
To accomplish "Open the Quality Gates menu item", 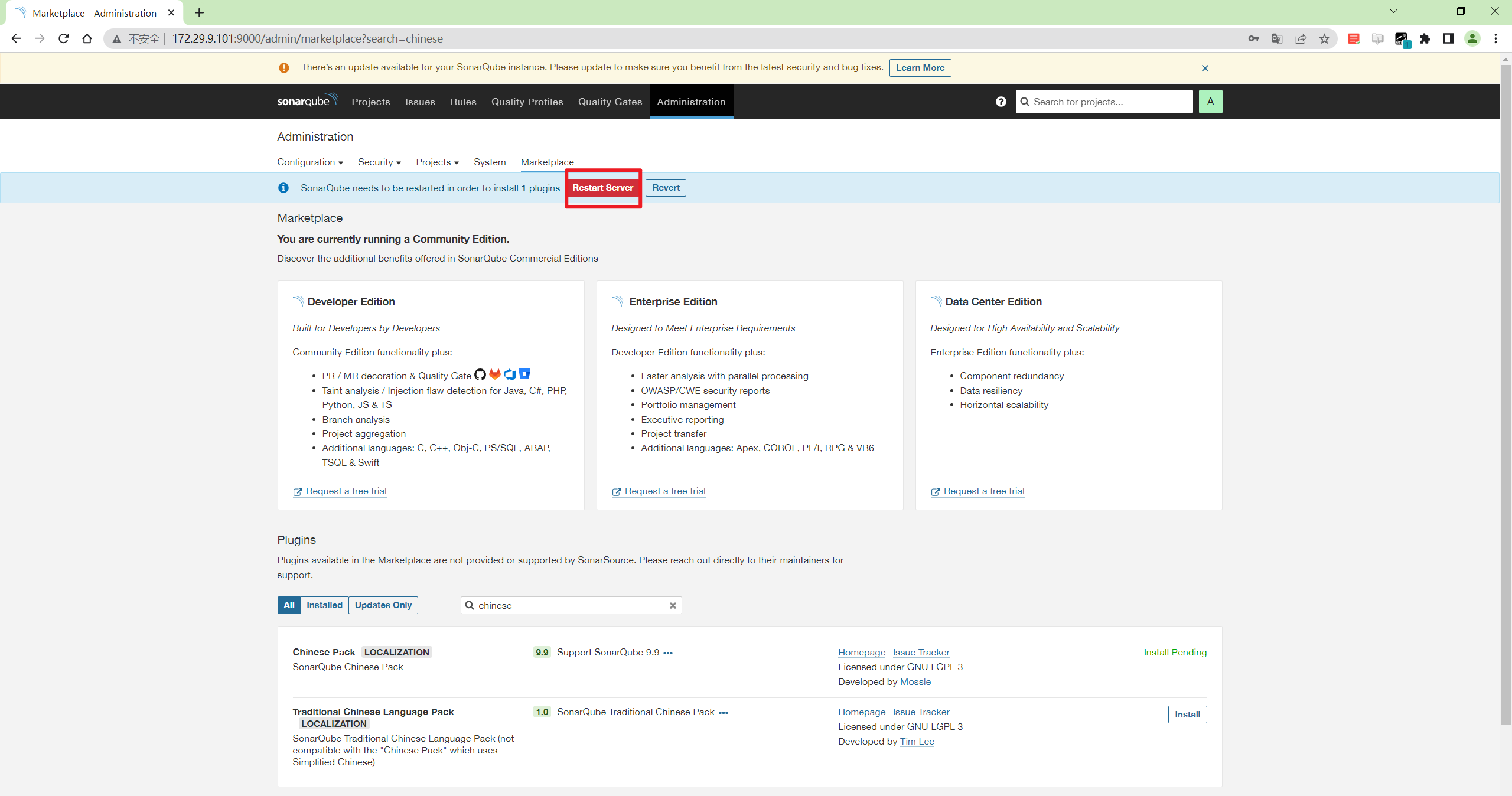I will pyautogui.click(x=610, y=102).
